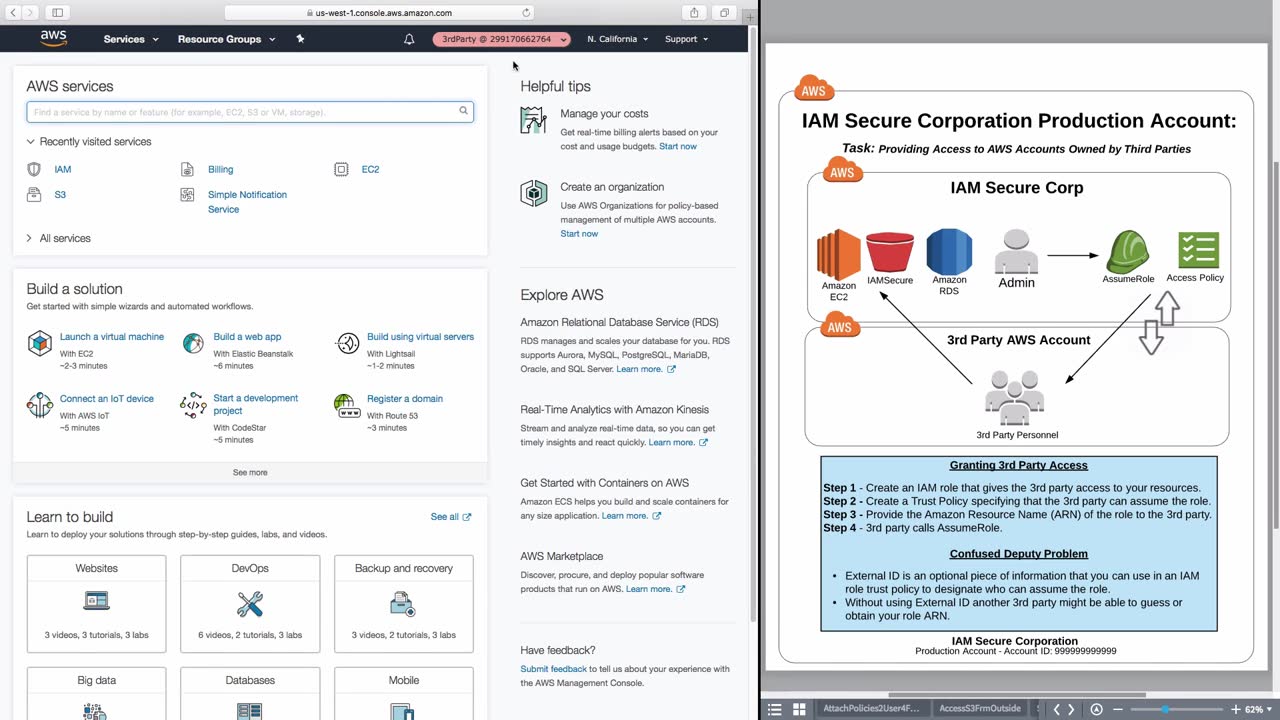The image size is (1280, 720).
Task: Click the S3 service icon
Action: click(34, 195)
